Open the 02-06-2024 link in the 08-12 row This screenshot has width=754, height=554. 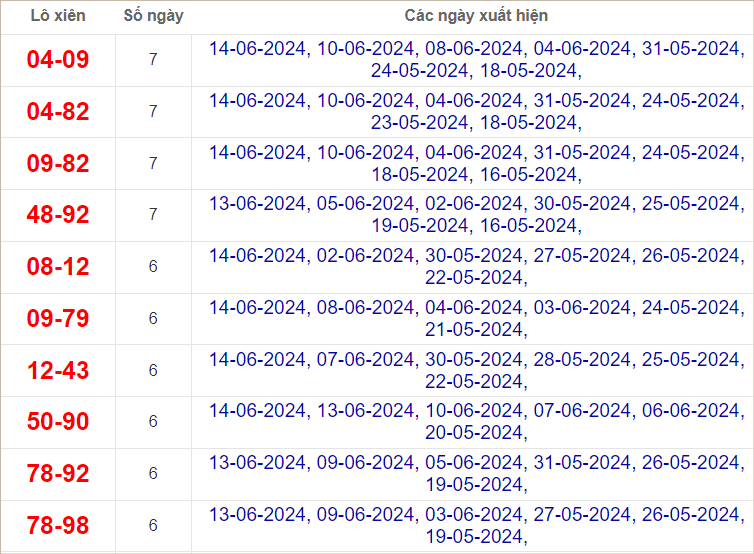click(366, 255)
